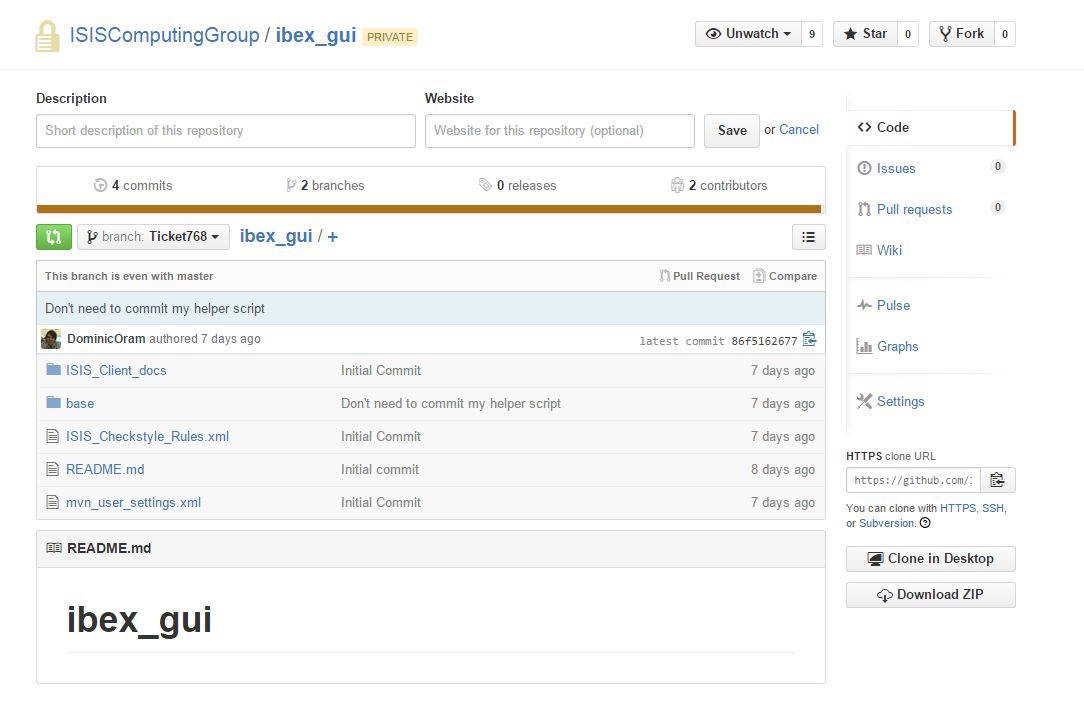The width and height of the screenshot is (1084, 705).
Task: Open the ISIS_Client_docs folder
Action: coord(116,370)
